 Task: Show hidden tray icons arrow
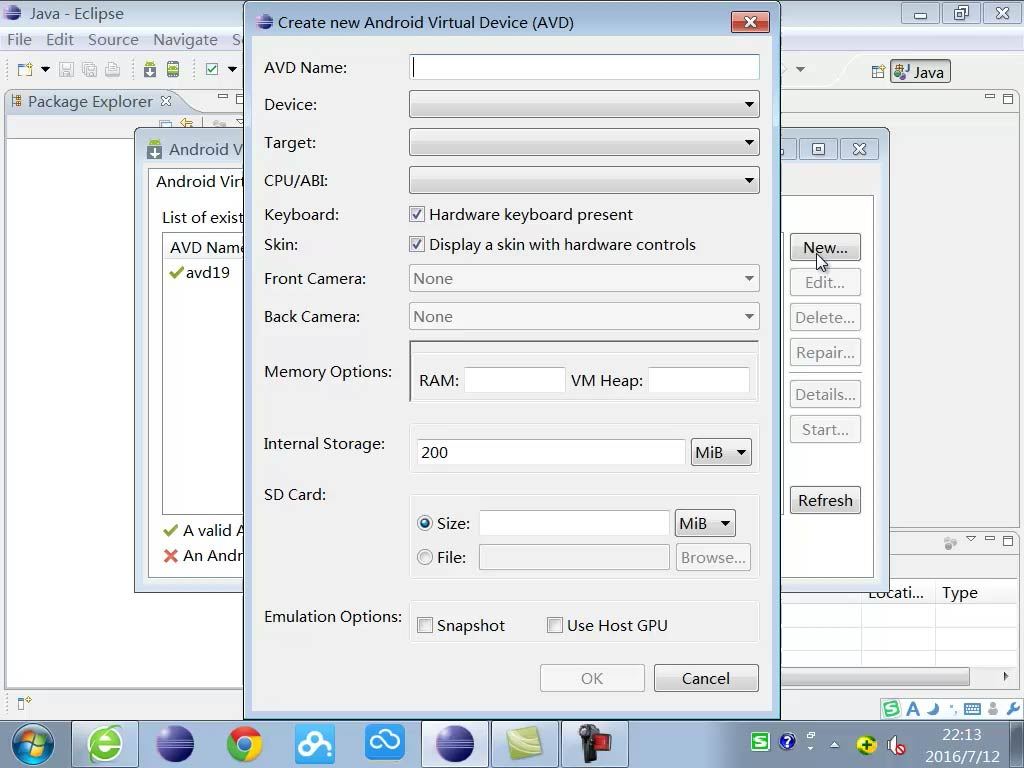click(835, 744)
